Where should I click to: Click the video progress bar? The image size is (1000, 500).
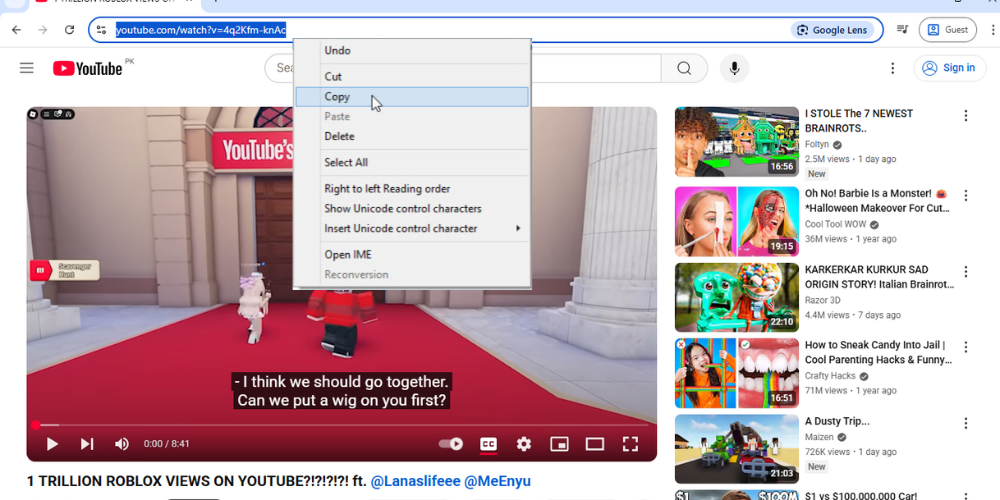point(342,425)
